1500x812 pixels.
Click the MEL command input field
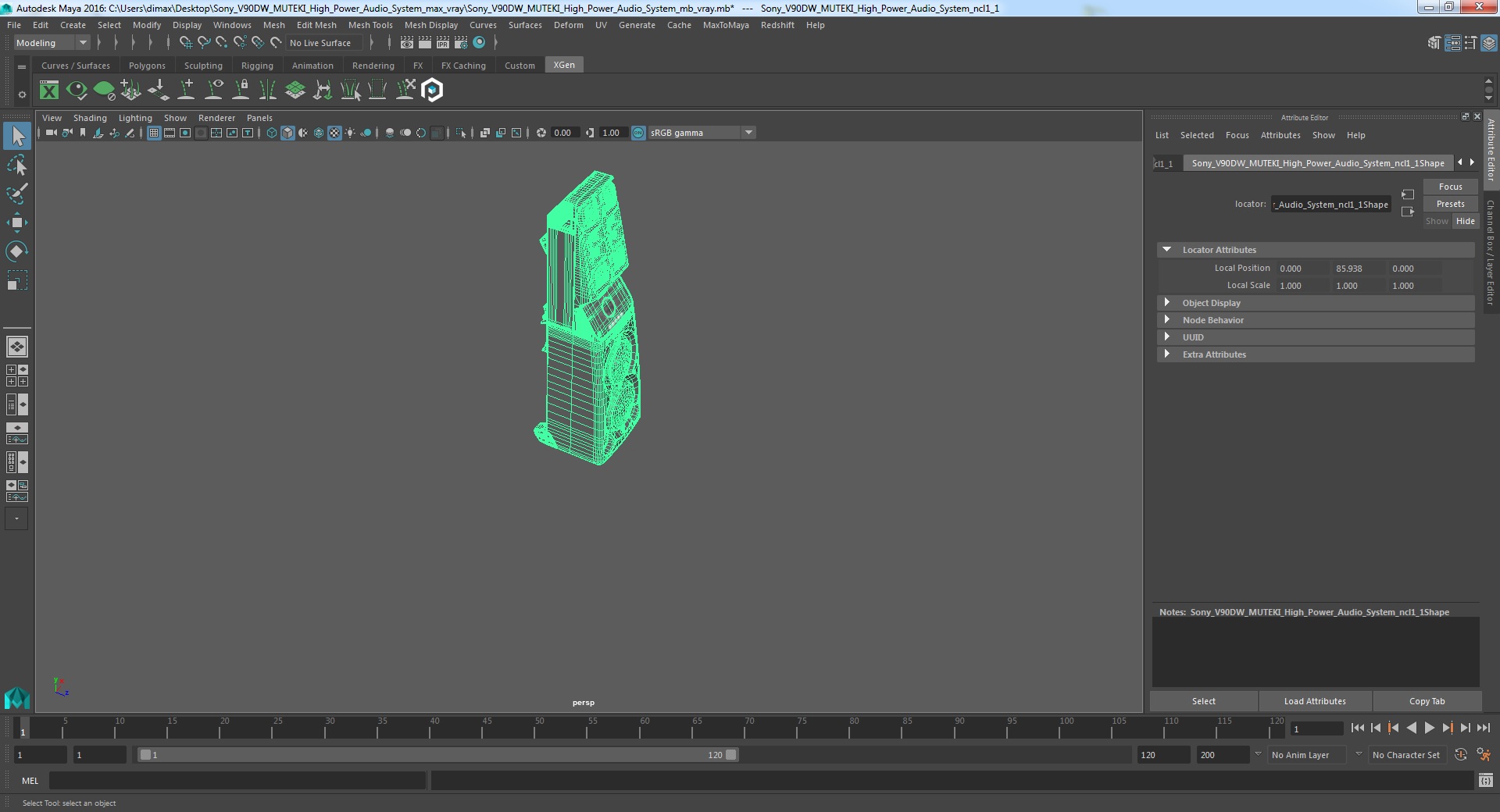coord(237,780)
